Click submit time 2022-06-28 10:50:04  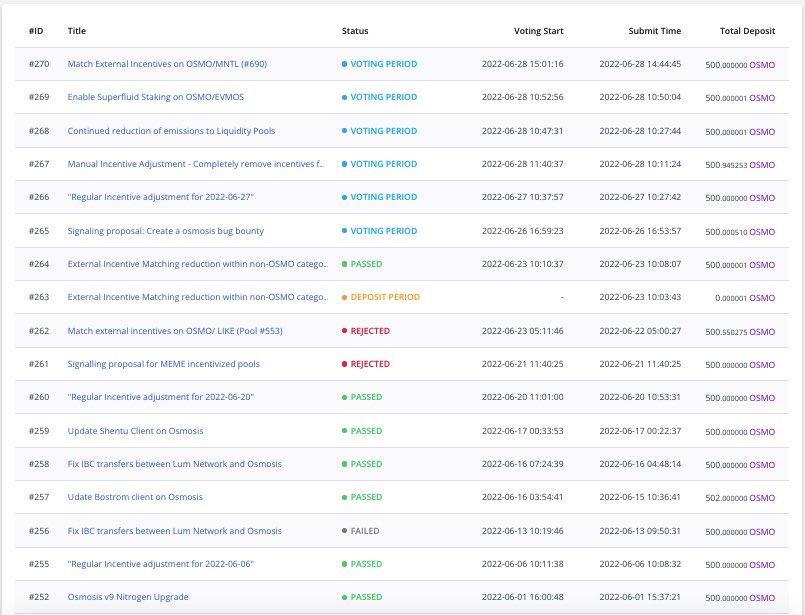click(640, 97)
